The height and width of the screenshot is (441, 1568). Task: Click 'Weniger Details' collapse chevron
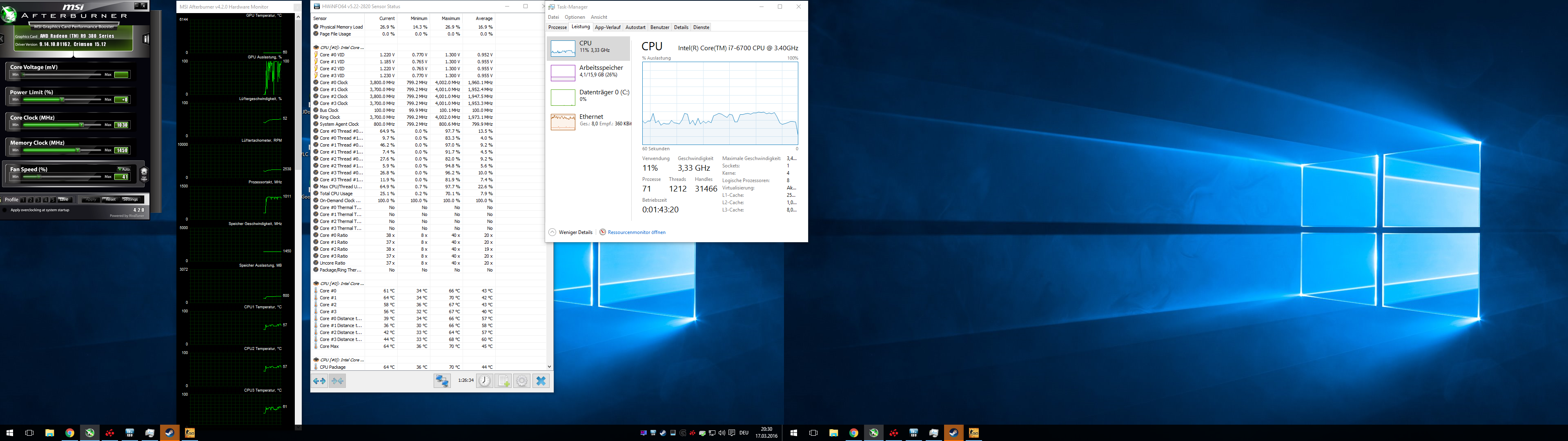point(552,232)
